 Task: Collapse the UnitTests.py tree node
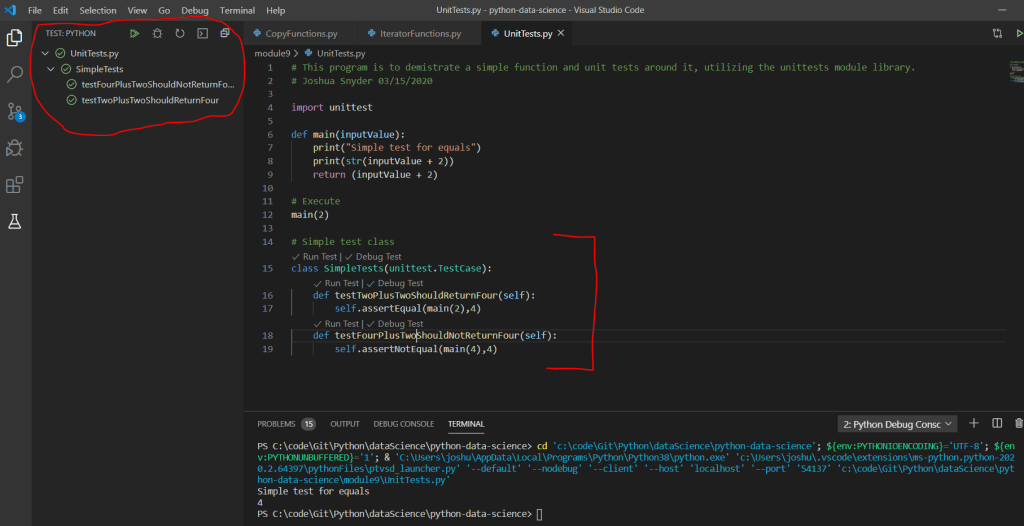(46, 53)
